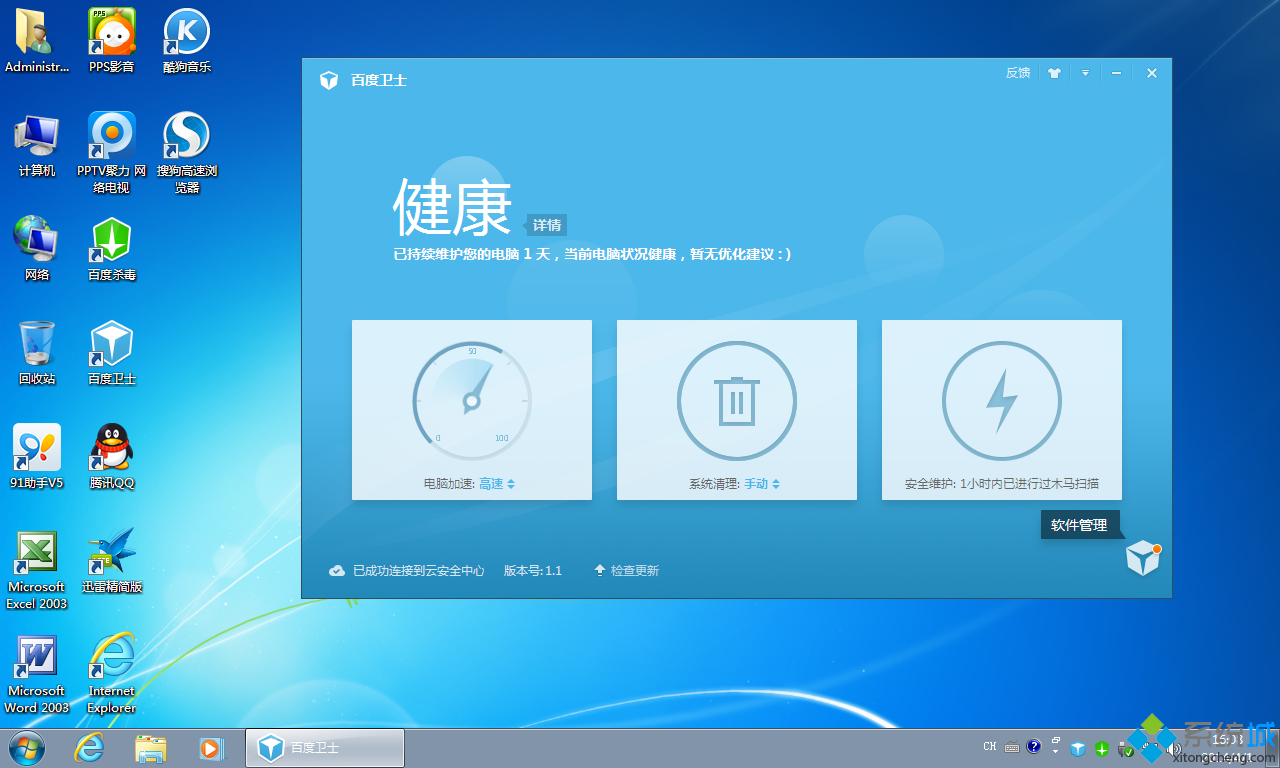
Task: Click the speedometer PC acceleration icon
Action: [472, 400]
